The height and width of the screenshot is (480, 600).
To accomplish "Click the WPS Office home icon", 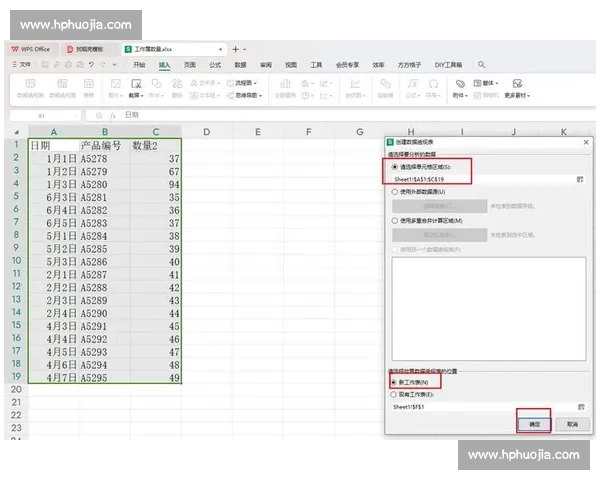I will 30,48.
